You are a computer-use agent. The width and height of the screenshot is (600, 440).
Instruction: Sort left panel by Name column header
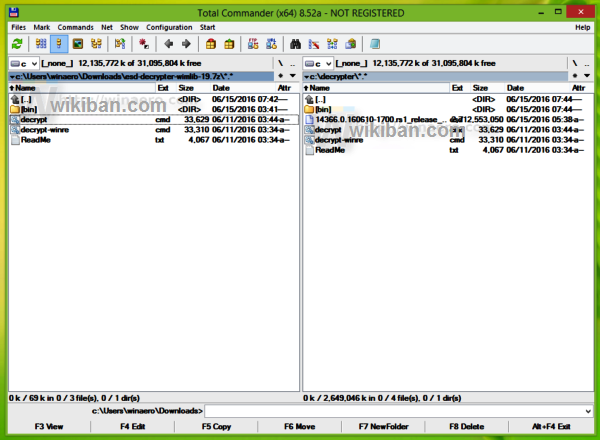[82, 88]
